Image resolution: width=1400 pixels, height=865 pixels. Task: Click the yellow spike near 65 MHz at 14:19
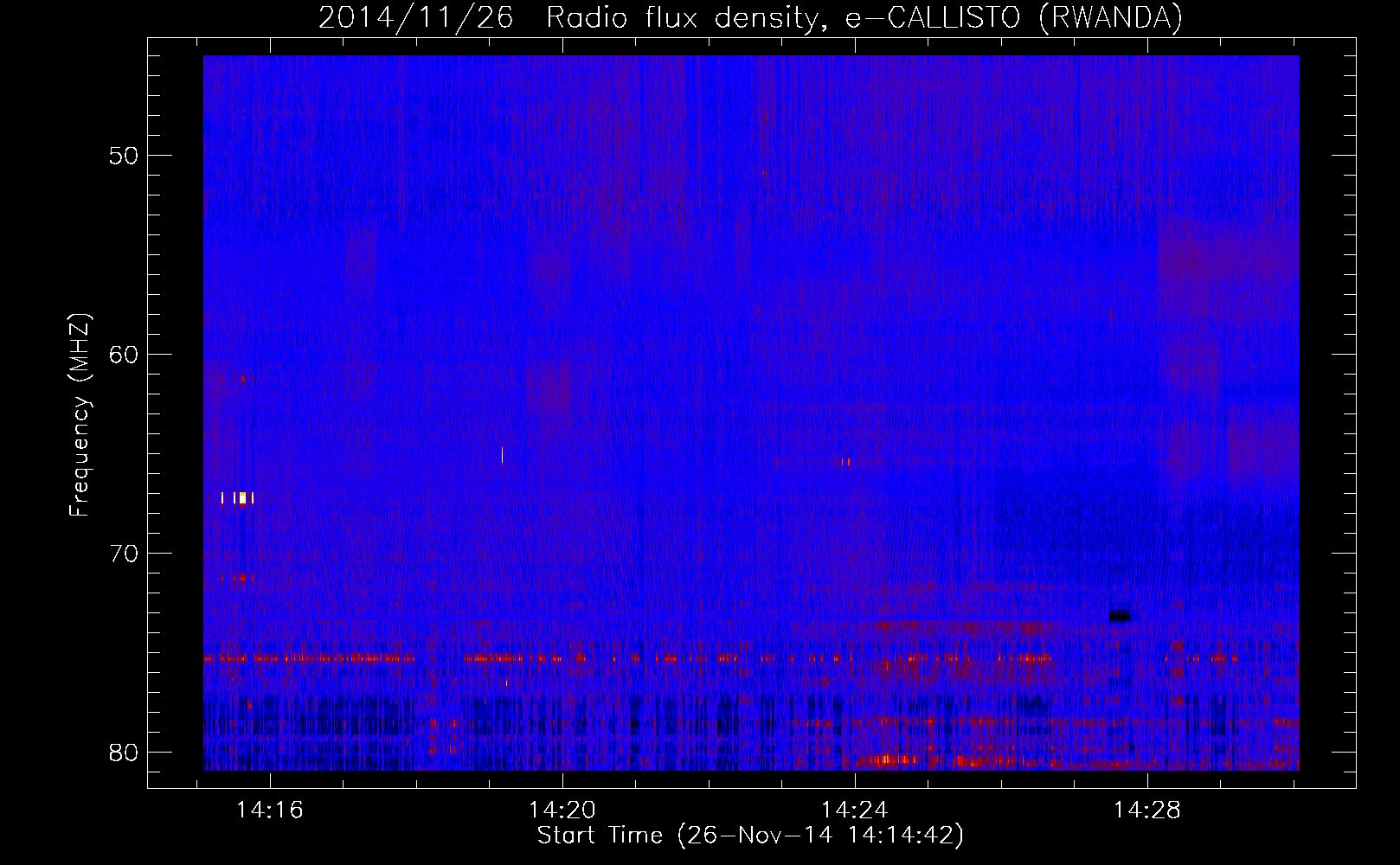[502, 454]
